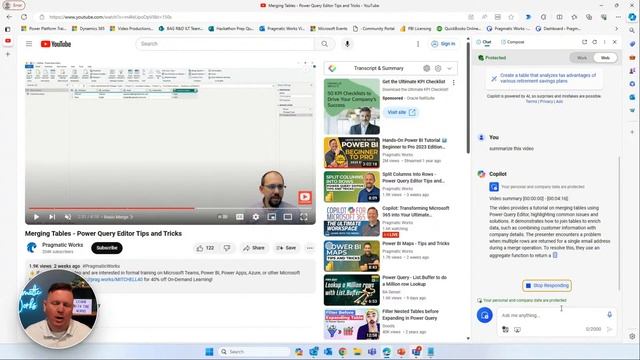Show more bookmarks chevron
640x360 pixels.
coord(616,29)
